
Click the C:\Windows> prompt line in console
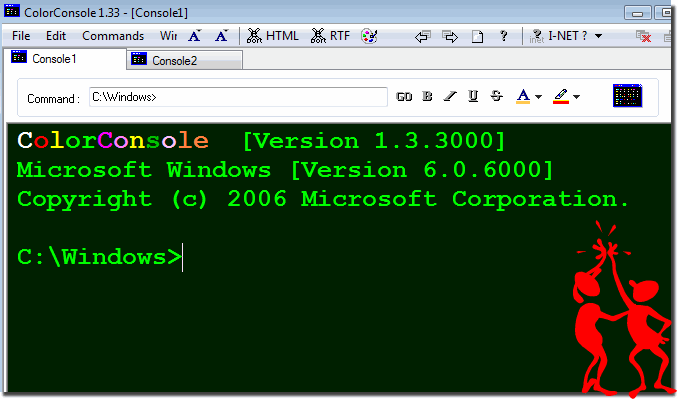coord(99,257)
